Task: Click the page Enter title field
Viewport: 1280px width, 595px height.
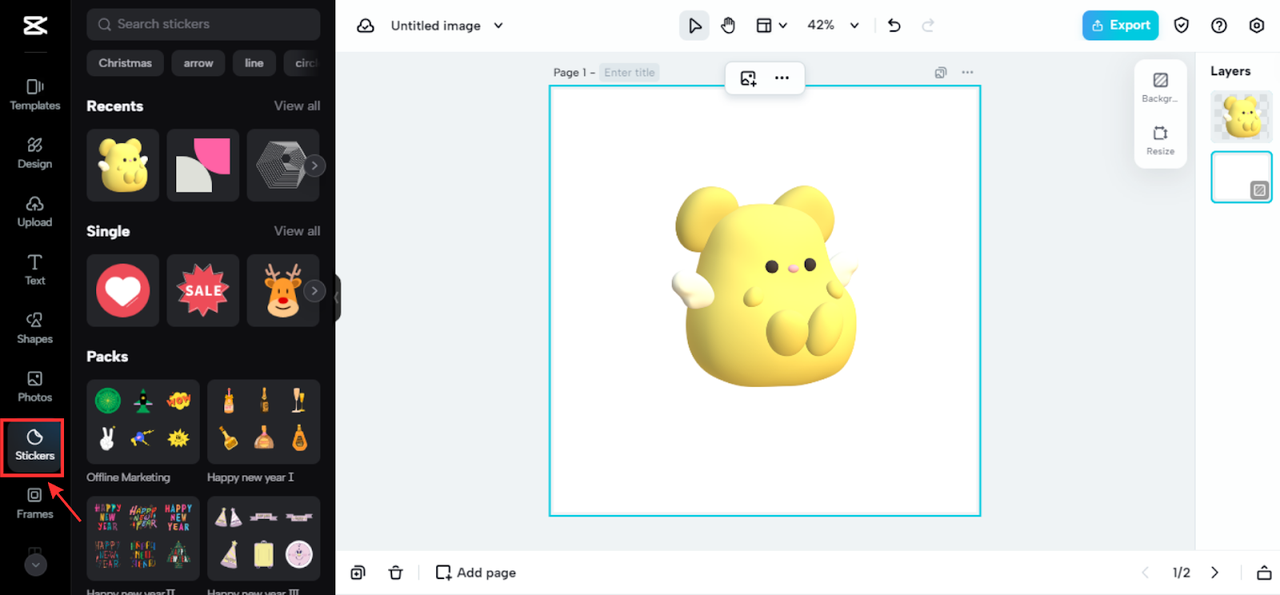Action: tap(629, 73)
